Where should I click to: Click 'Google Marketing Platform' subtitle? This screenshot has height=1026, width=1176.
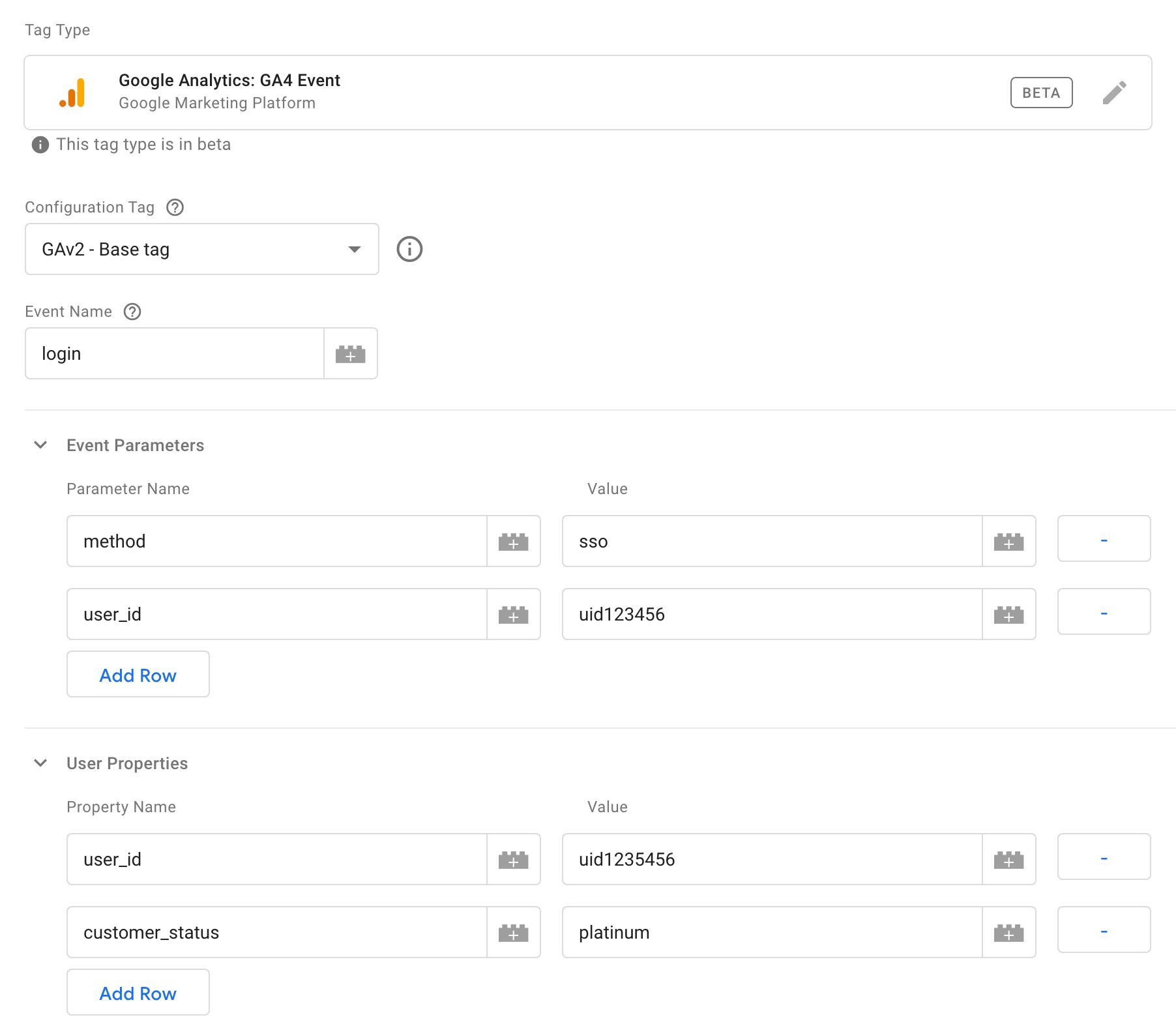click(x=217, y=103)
